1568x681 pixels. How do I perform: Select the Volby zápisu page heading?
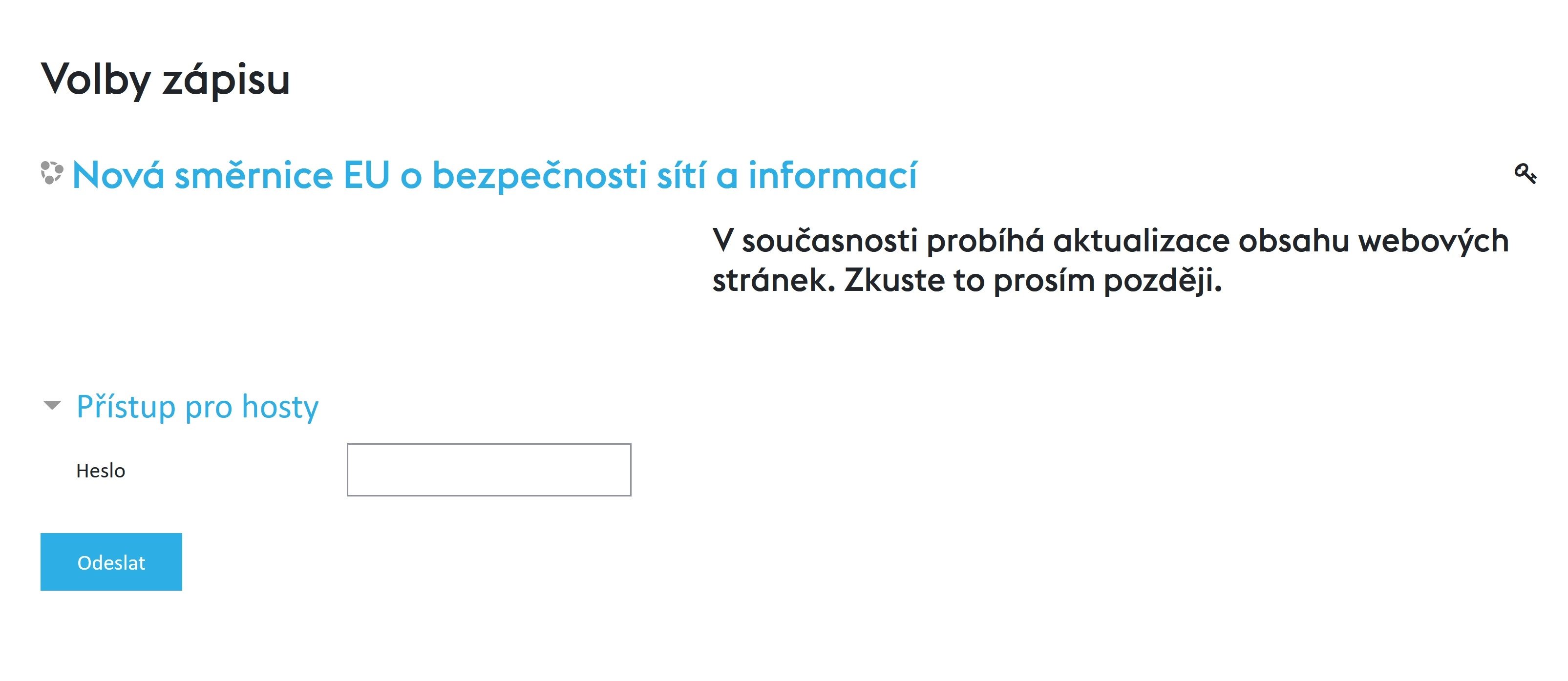(x=165, y=80)
